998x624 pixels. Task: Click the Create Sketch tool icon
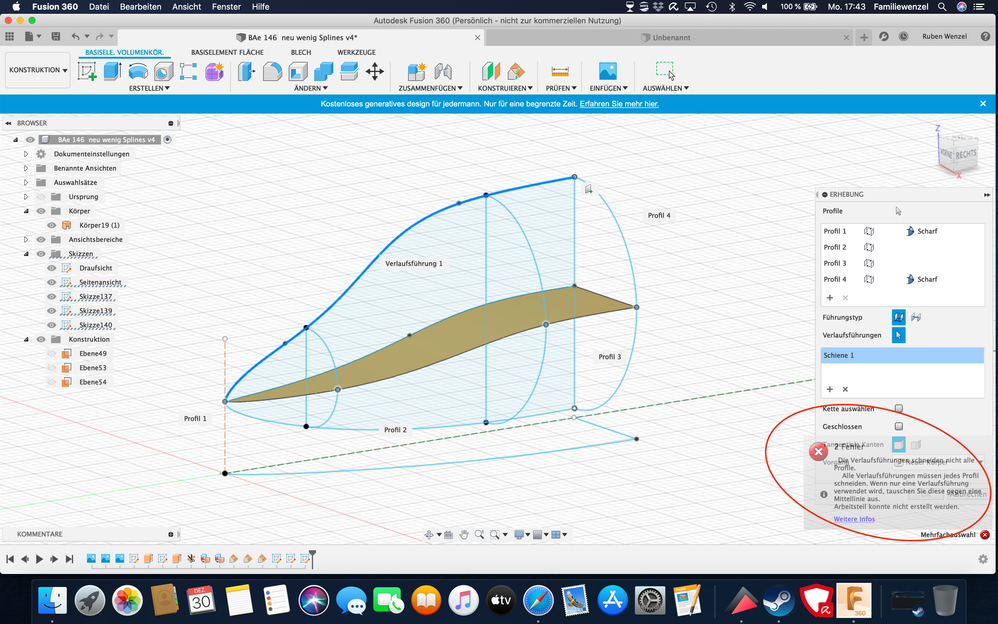point(87,71)
